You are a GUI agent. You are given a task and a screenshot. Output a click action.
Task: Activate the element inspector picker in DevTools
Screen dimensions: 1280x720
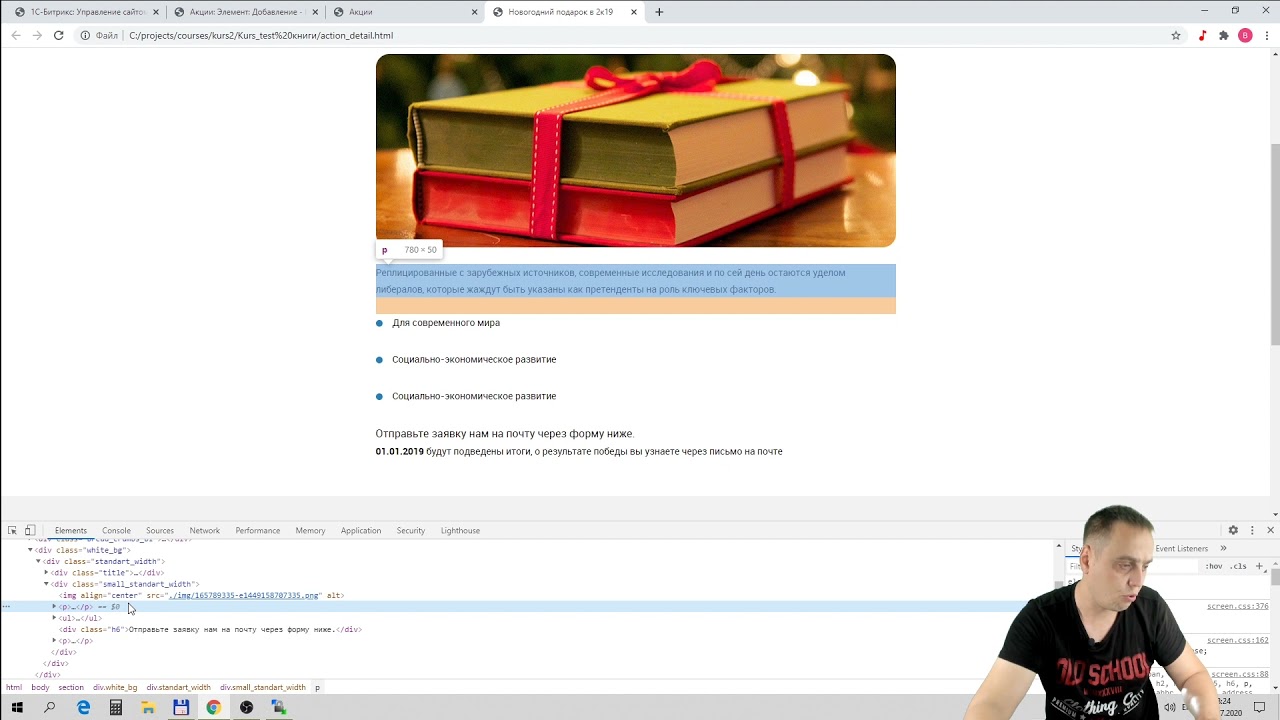(12, 530)
